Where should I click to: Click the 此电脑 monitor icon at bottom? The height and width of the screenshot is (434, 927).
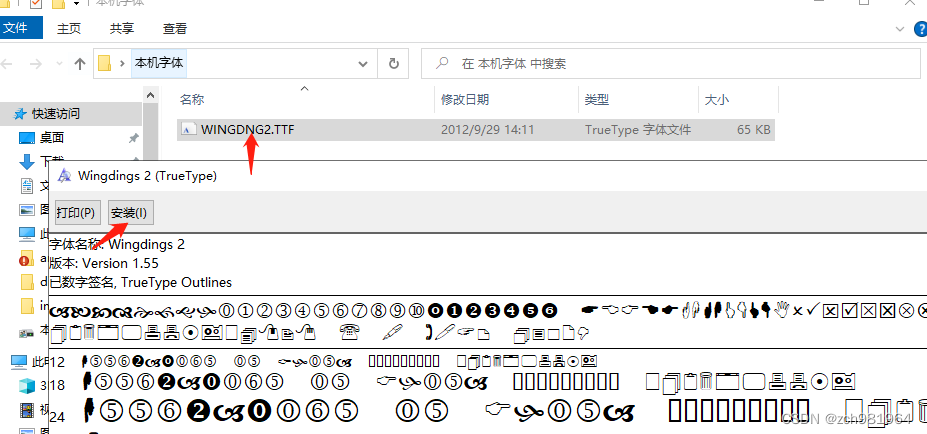click(20, 361)
